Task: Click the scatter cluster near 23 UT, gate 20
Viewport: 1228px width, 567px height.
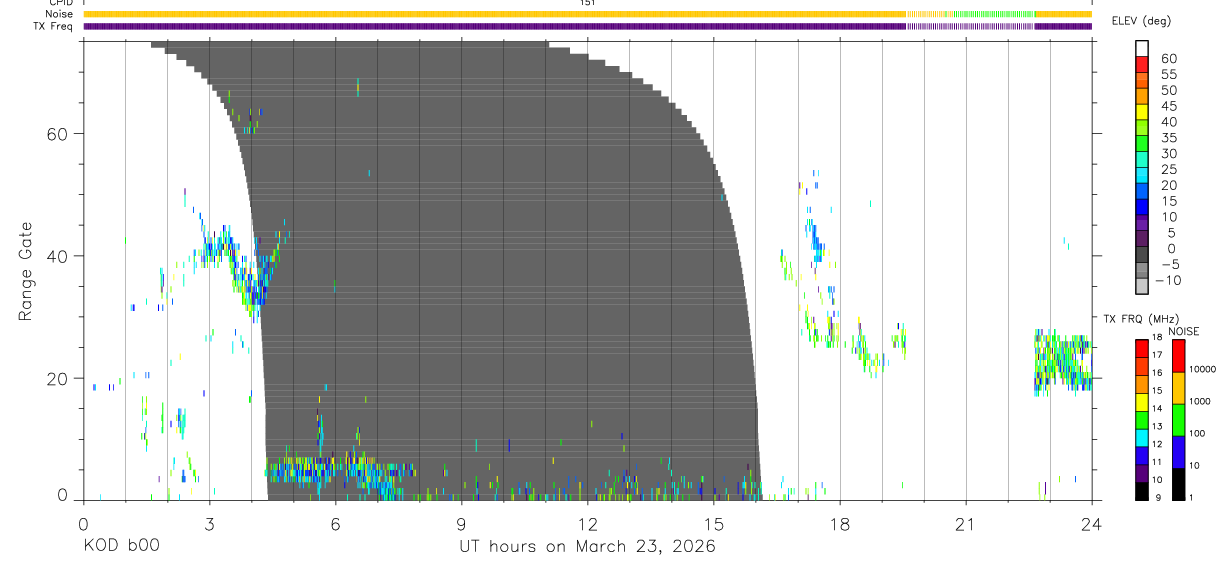Action: tap(1061, 362)
